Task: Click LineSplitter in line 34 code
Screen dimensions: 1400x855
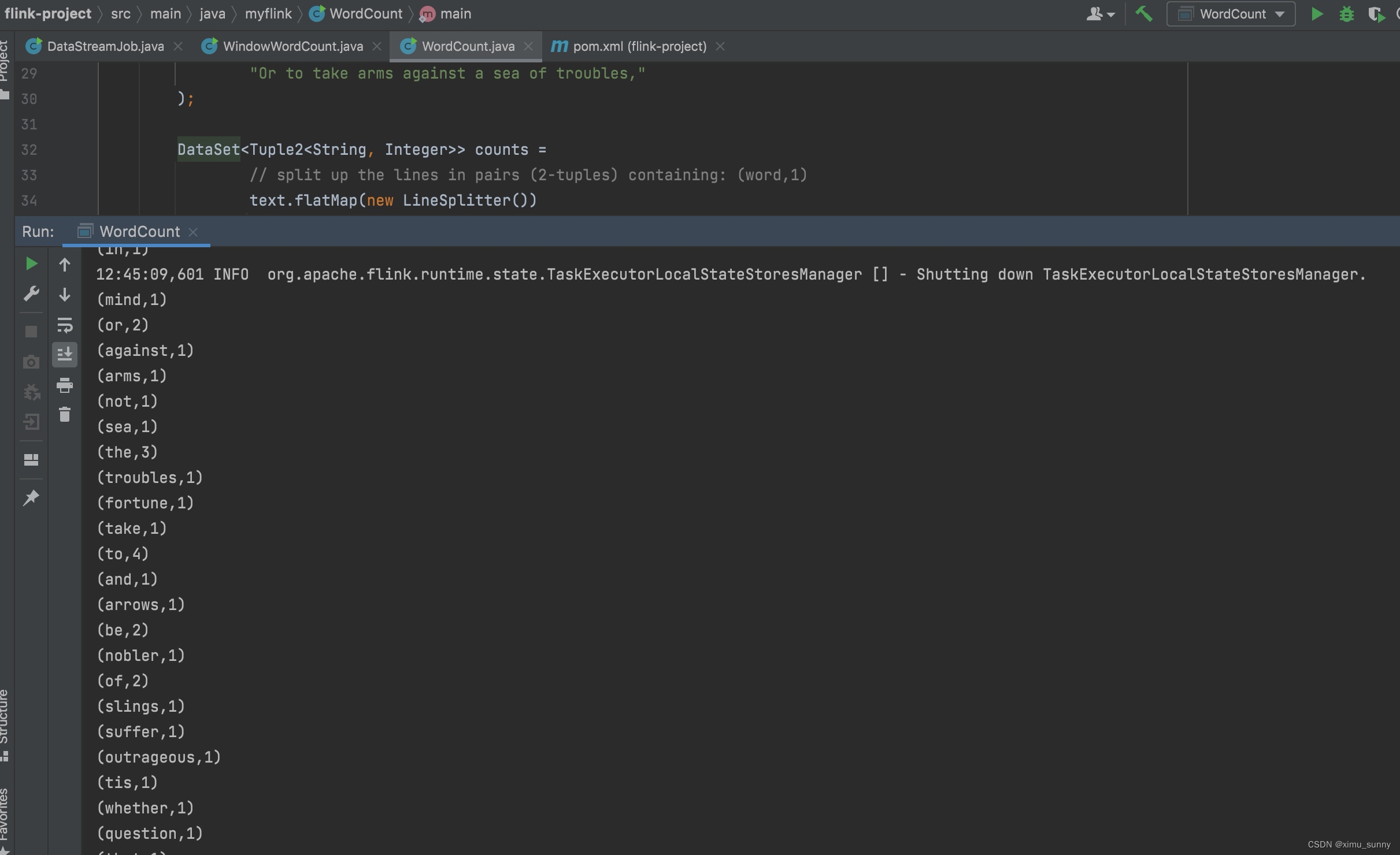Action: pyautogui.click(x=457, y=201)
